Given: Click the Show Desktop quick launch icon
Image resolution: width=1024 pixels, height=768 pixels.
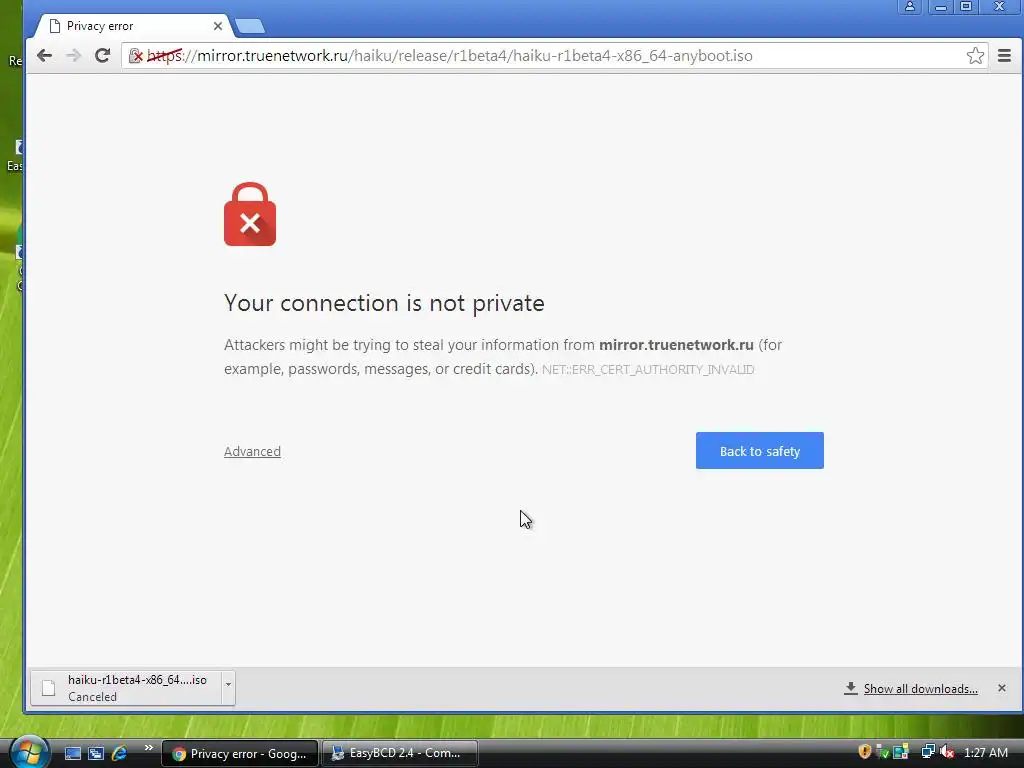Looking at the screenshot, I should pos(72,753).
